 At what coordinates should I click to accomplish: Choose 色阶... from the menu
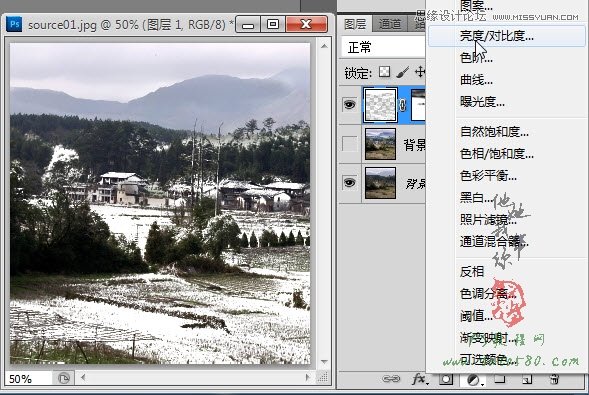(476, 58)
